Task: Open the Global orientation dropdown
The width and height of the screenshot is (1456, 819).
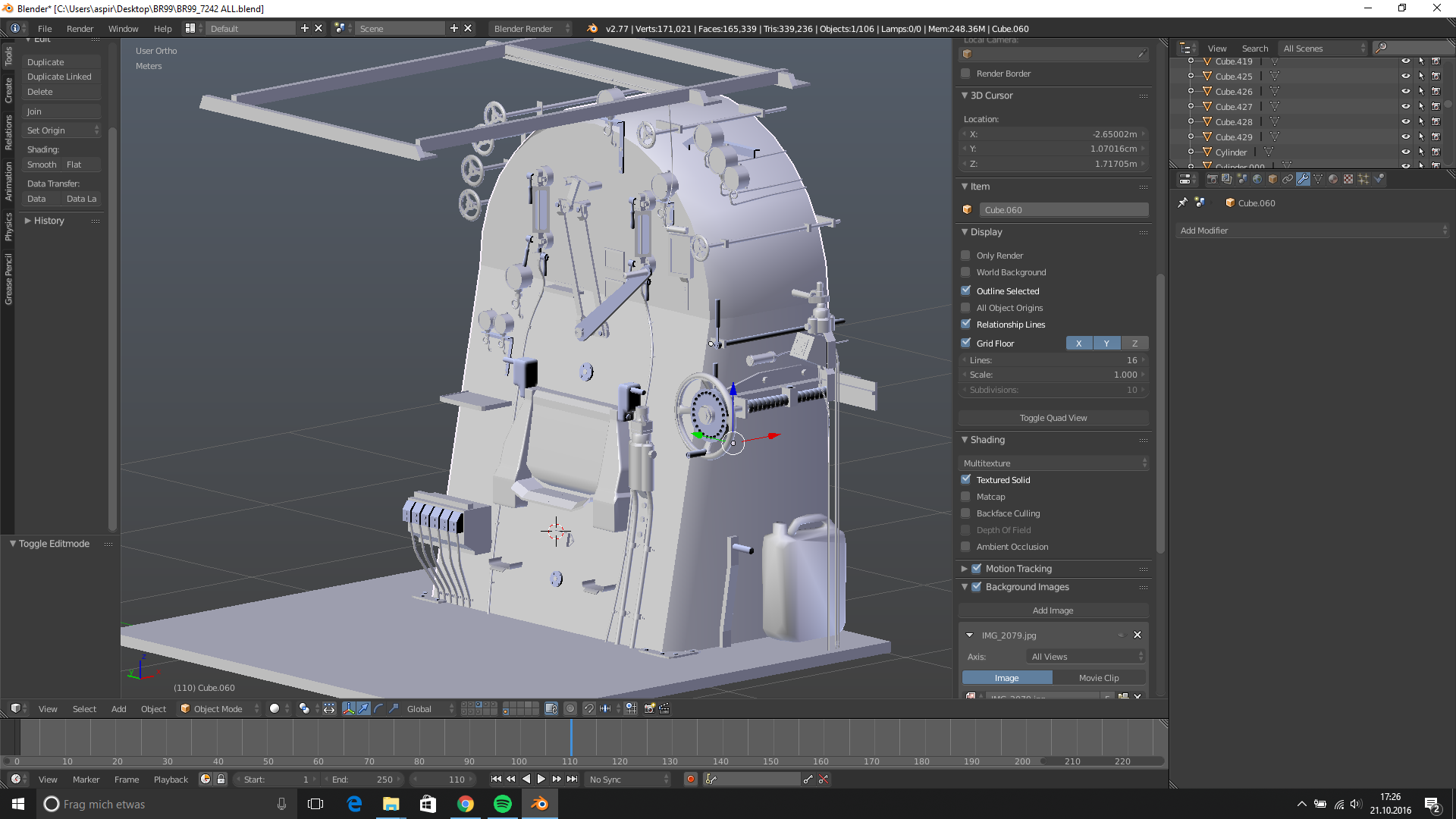Action: (430, 708)
